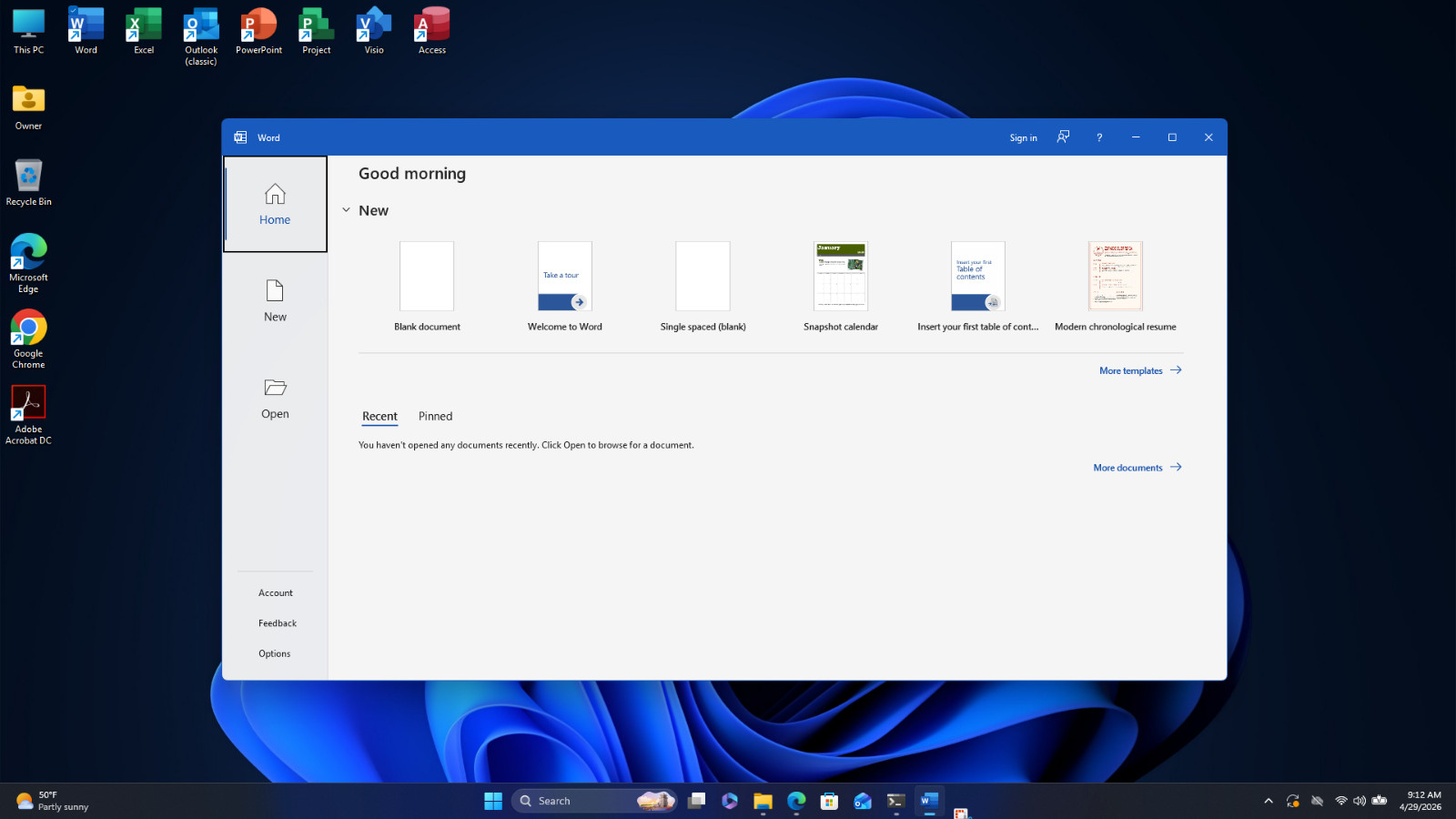This screenshot has width=1456, height=819.
Task: Click the Word app icon in title bar
Action: tap(240, 137)
